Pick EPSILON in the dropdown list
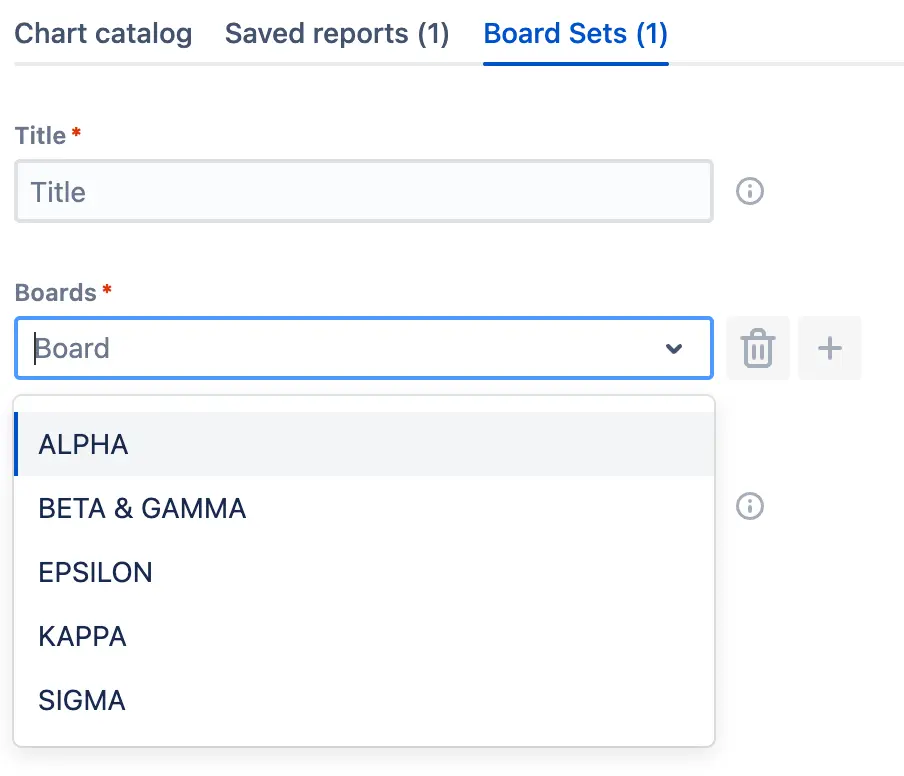 pyautogui.click(x=364, y=572)
